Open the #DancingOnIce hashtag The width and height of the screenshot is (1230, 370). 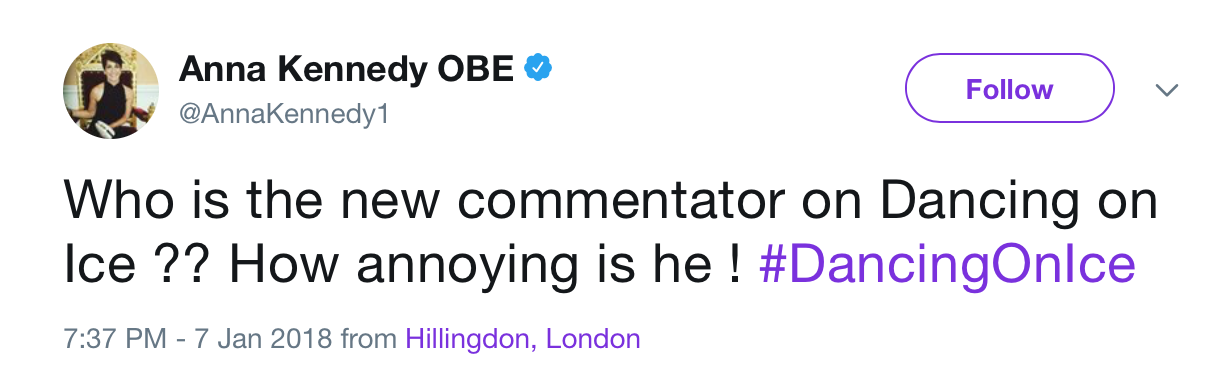948,265
